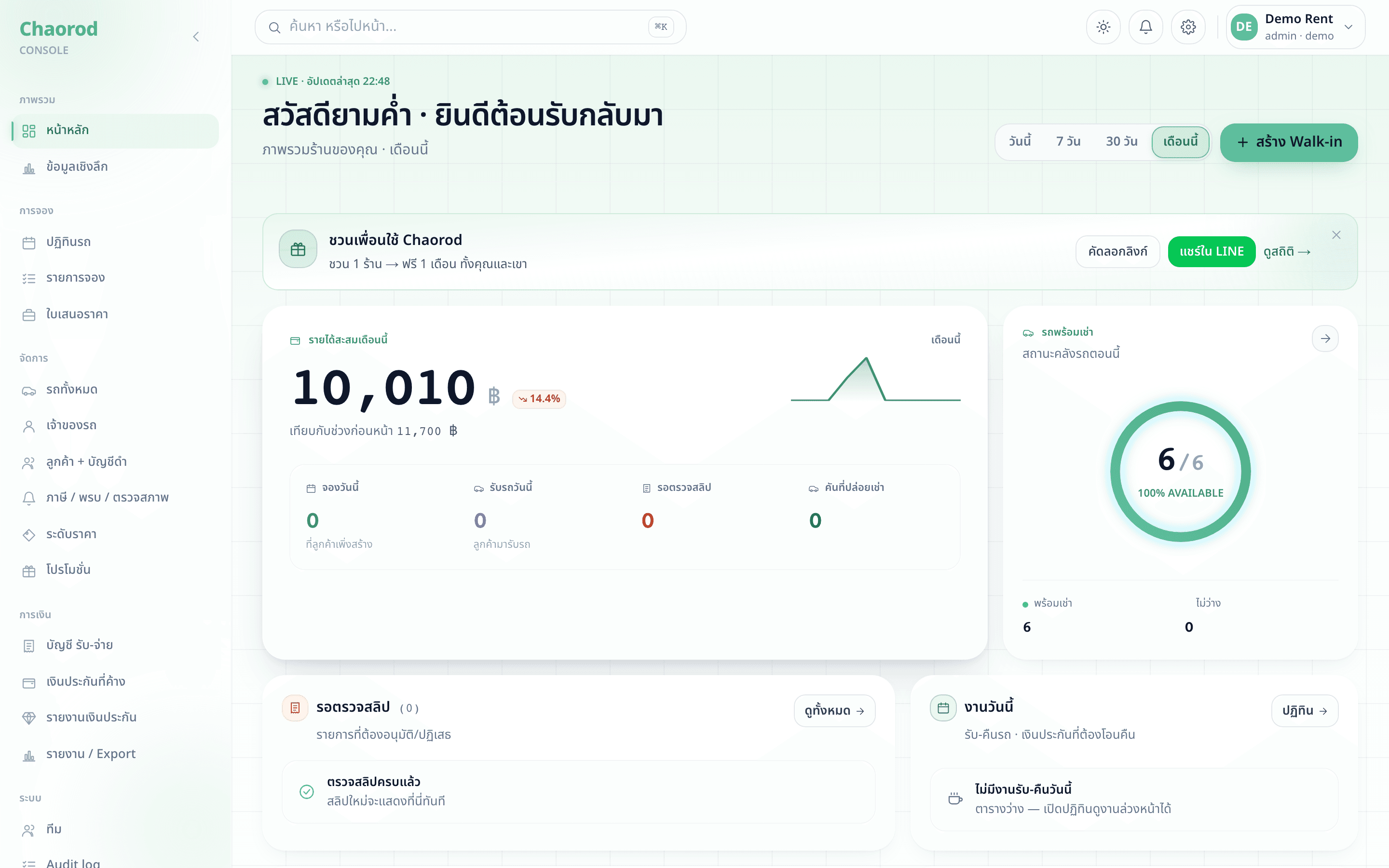Image resolution: width=1389 pixels, height=868 pixels.
Task: Select 7 วัน time range tab
Action: tap(1068, 142)
